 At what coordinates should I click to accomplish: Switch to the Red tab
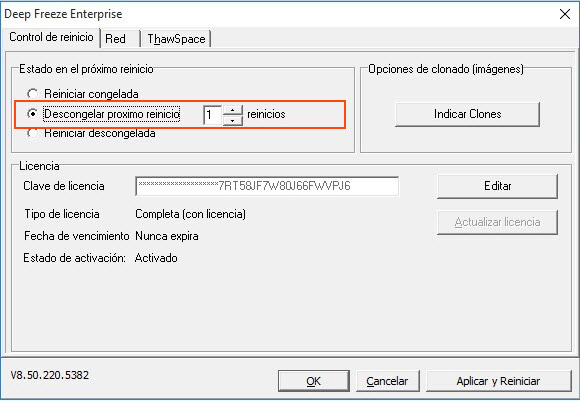(x=120, y=38)
